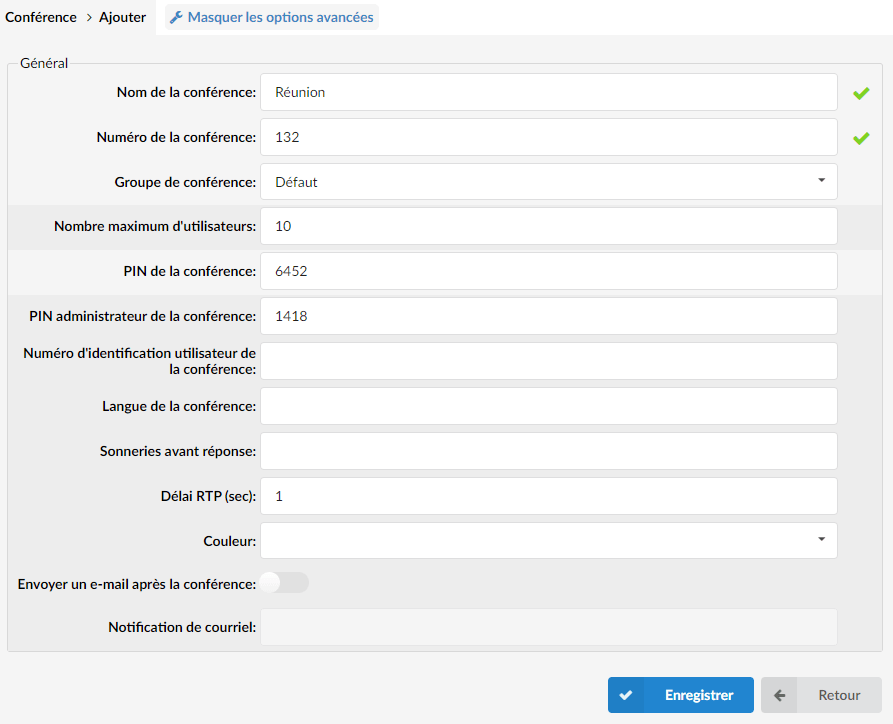Click the wrench icon beside Masquer les options avancées

click(x=176, y=18)
